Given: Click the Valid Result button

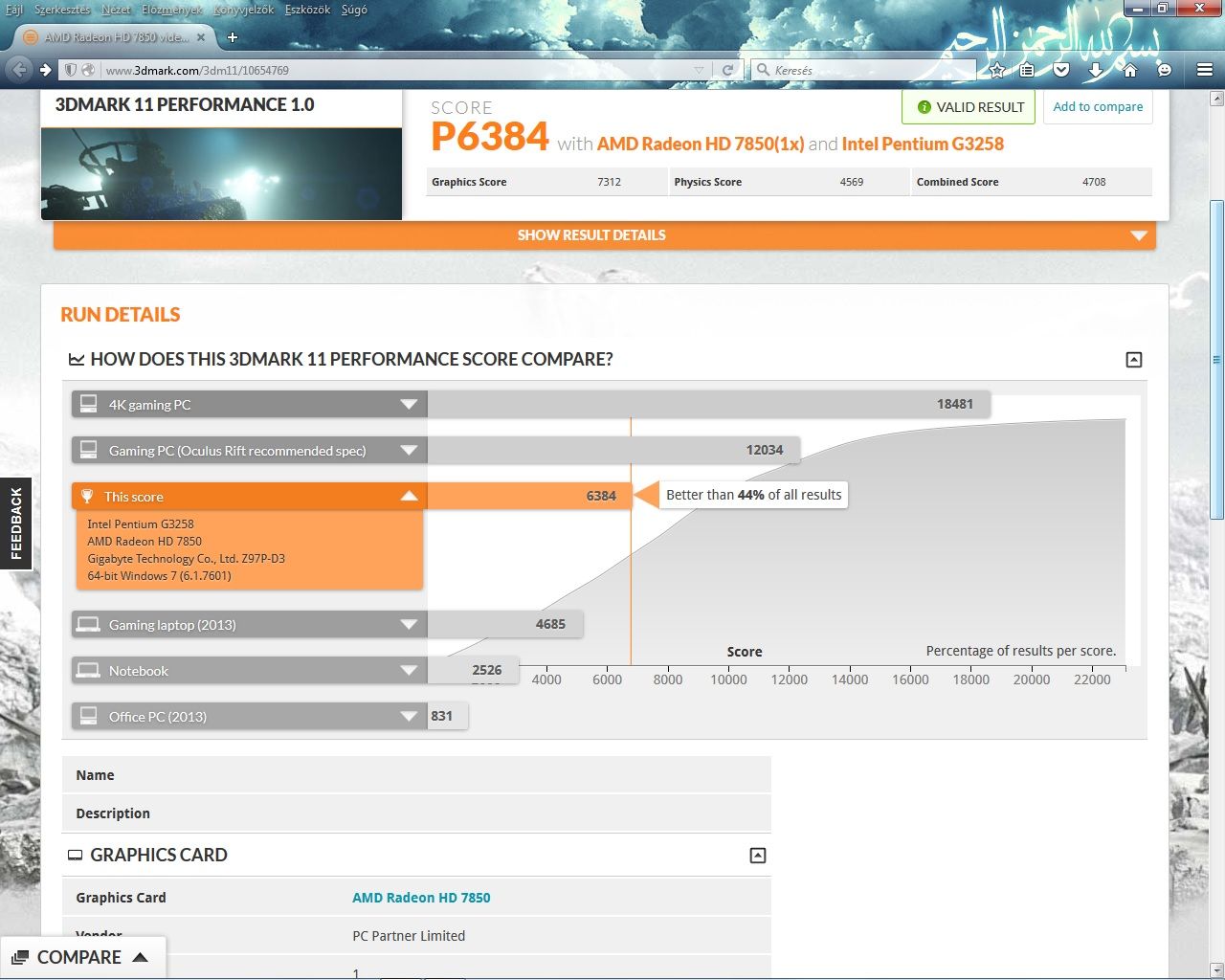Looking at the screenshot, I should pyautogui.click(x=969, y=107).
